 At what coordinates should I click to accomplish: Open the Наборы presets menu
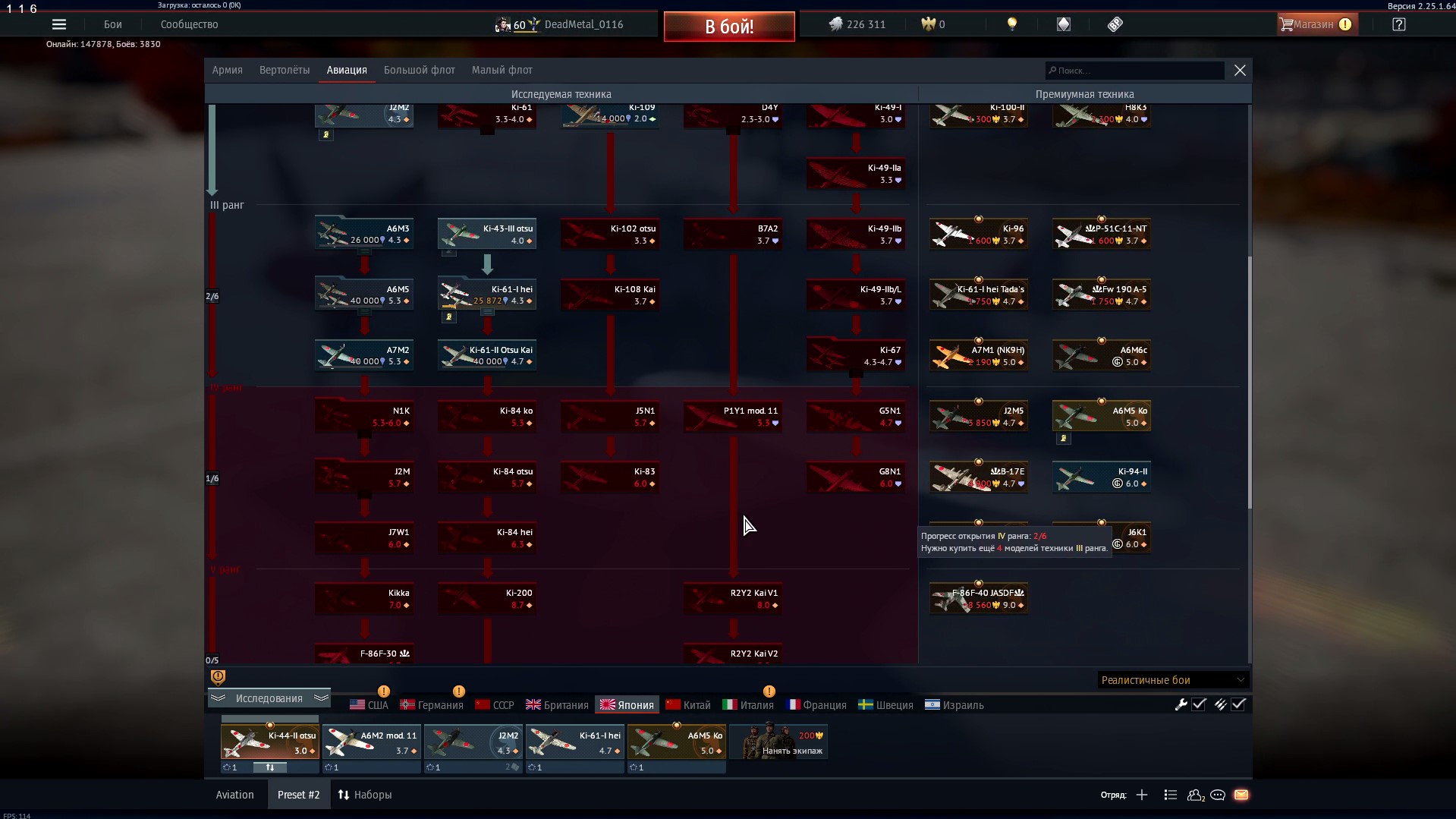point(365,795)
